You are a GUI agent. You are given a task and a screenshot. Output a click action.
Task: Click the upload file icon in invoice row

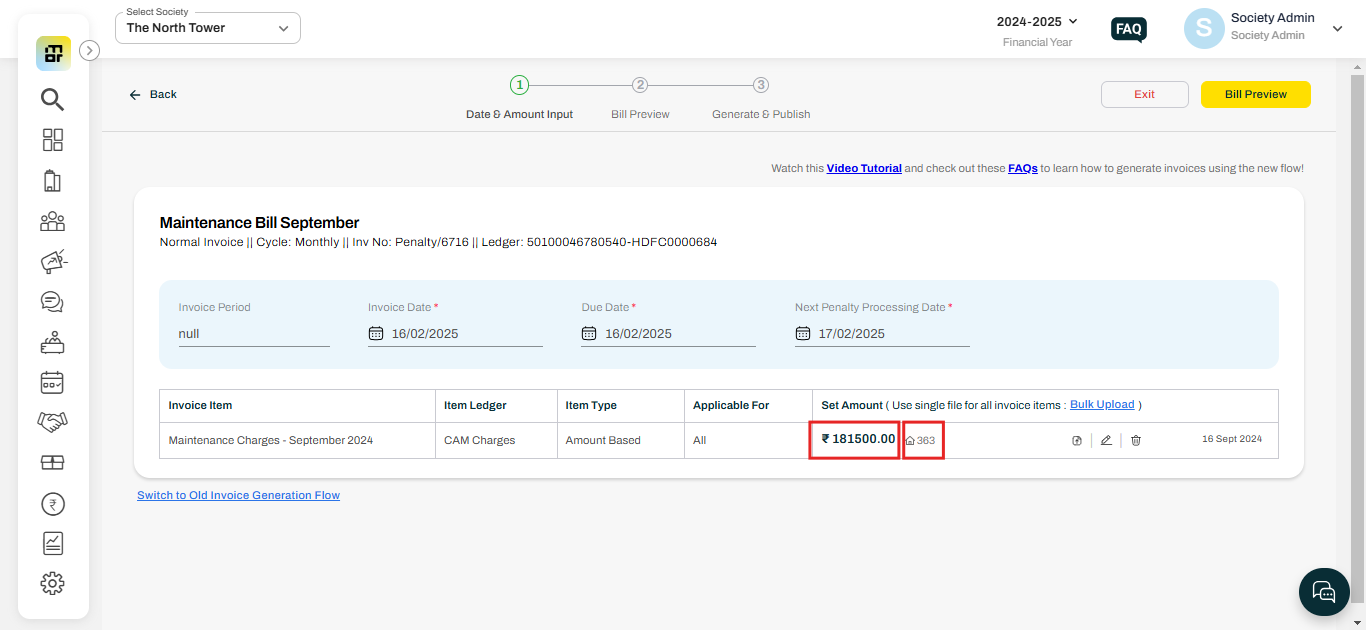pos(1077,440)
